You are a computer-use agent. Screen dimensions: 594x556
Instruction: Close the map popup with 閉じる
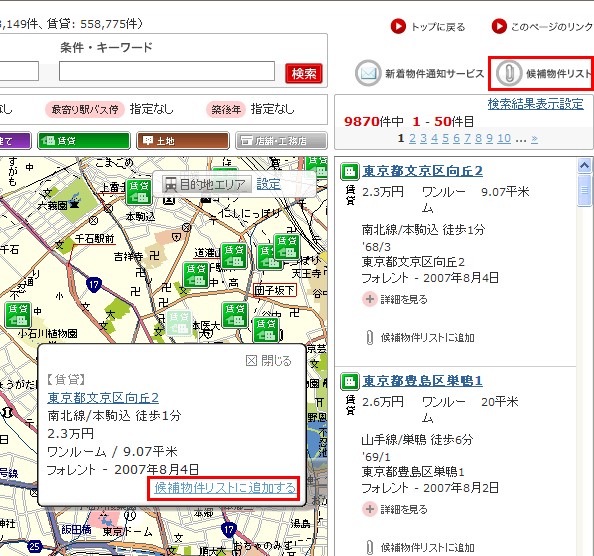pos(269,361)
